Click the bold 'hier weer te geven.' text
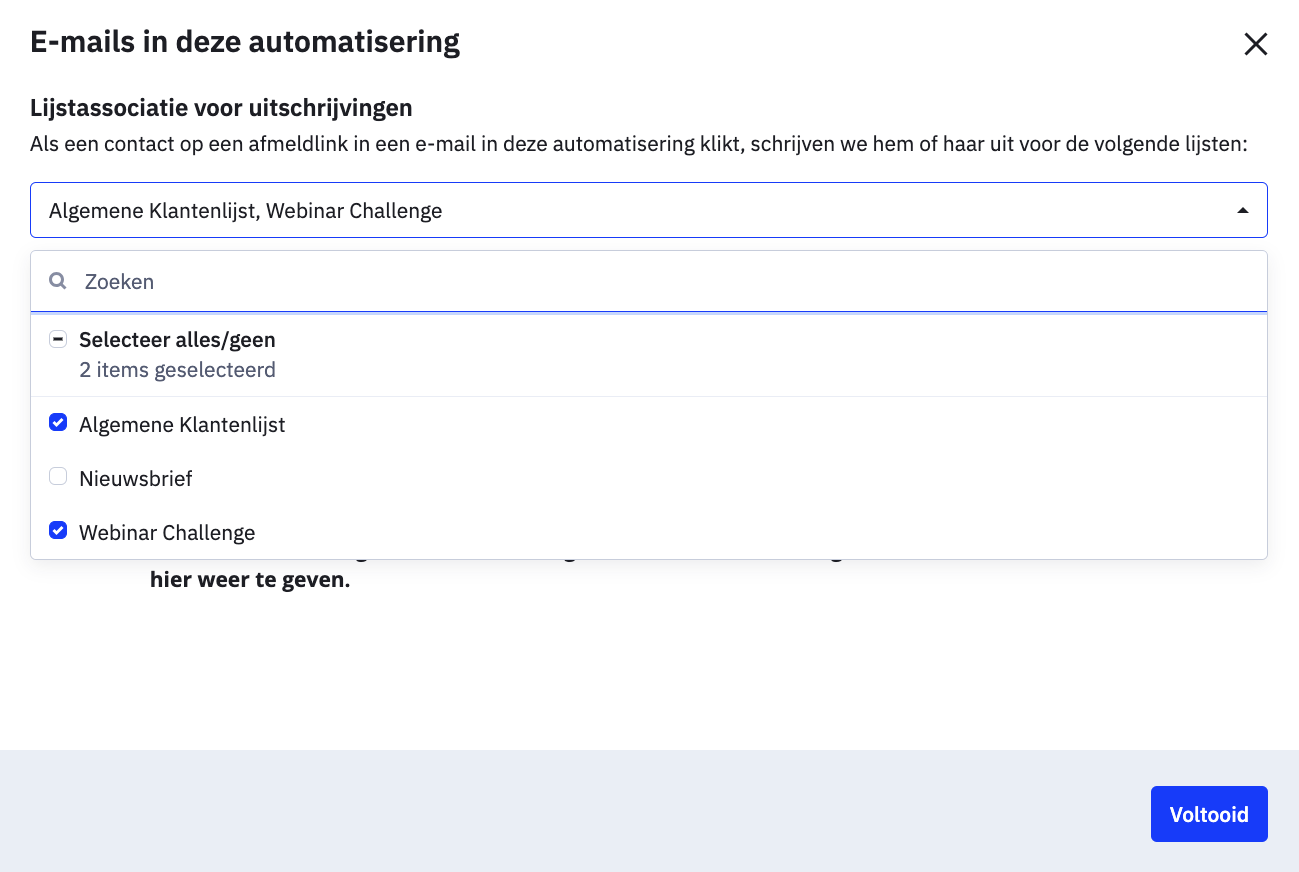The width and height of the screenshot is (1299, 872). (x=250, y=580)
